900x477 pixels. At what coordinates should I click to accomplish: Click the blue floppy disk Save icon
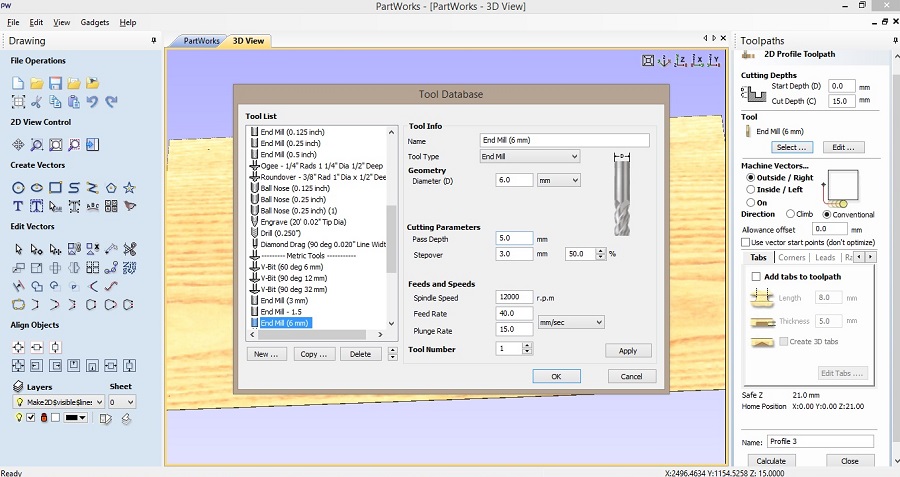tap(55, 83)
